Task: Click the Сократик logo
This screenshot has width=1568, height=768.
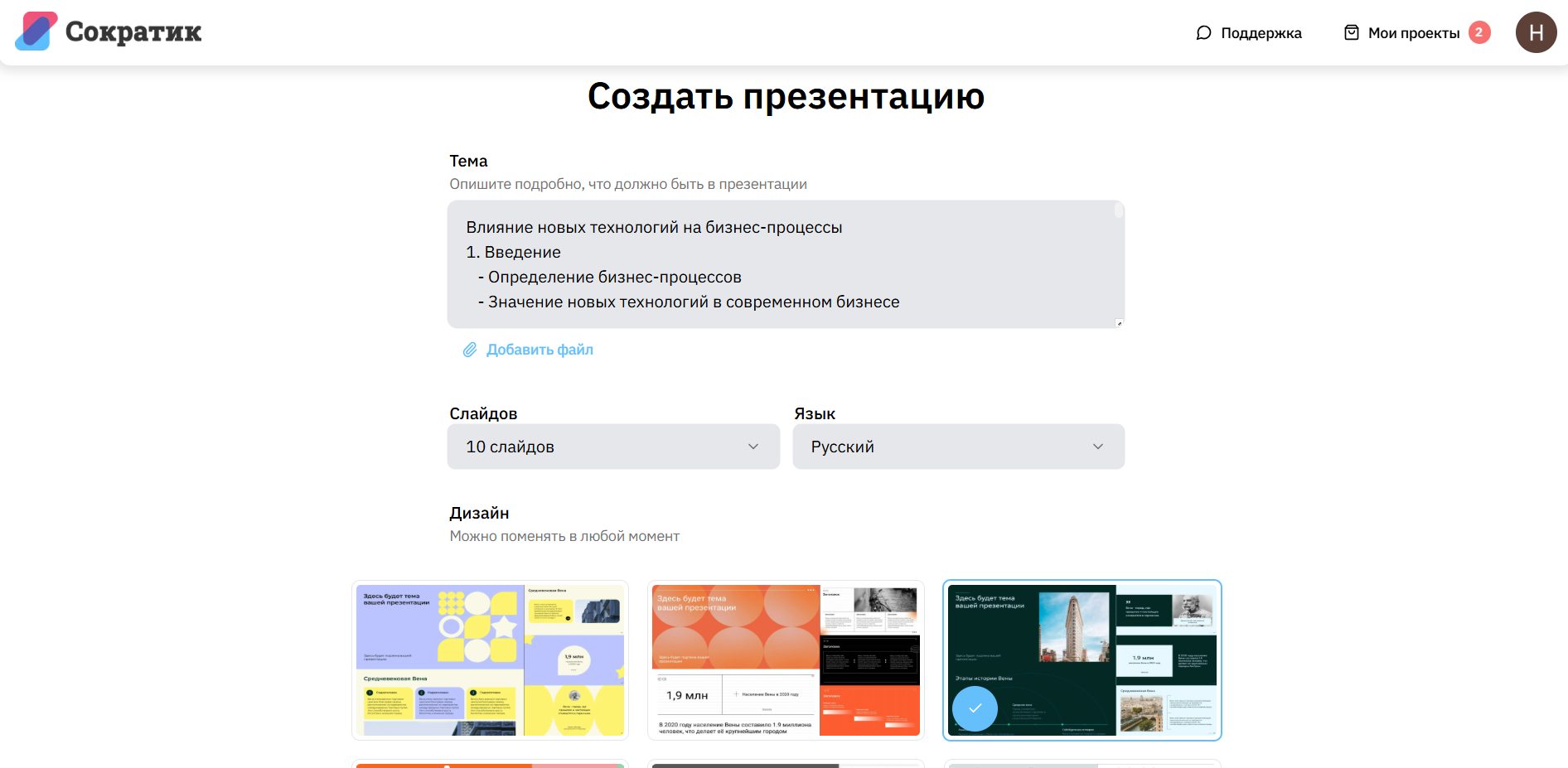Action: (106, 31)
